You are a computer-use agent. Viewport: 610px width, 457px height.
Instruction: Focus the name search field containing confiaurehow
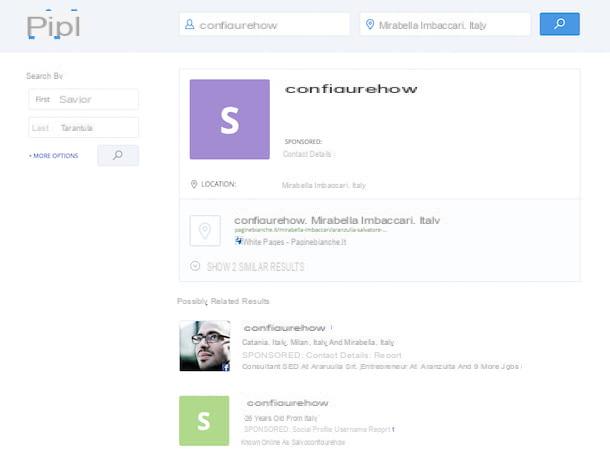pyautogui.click(x=264, y=25)
